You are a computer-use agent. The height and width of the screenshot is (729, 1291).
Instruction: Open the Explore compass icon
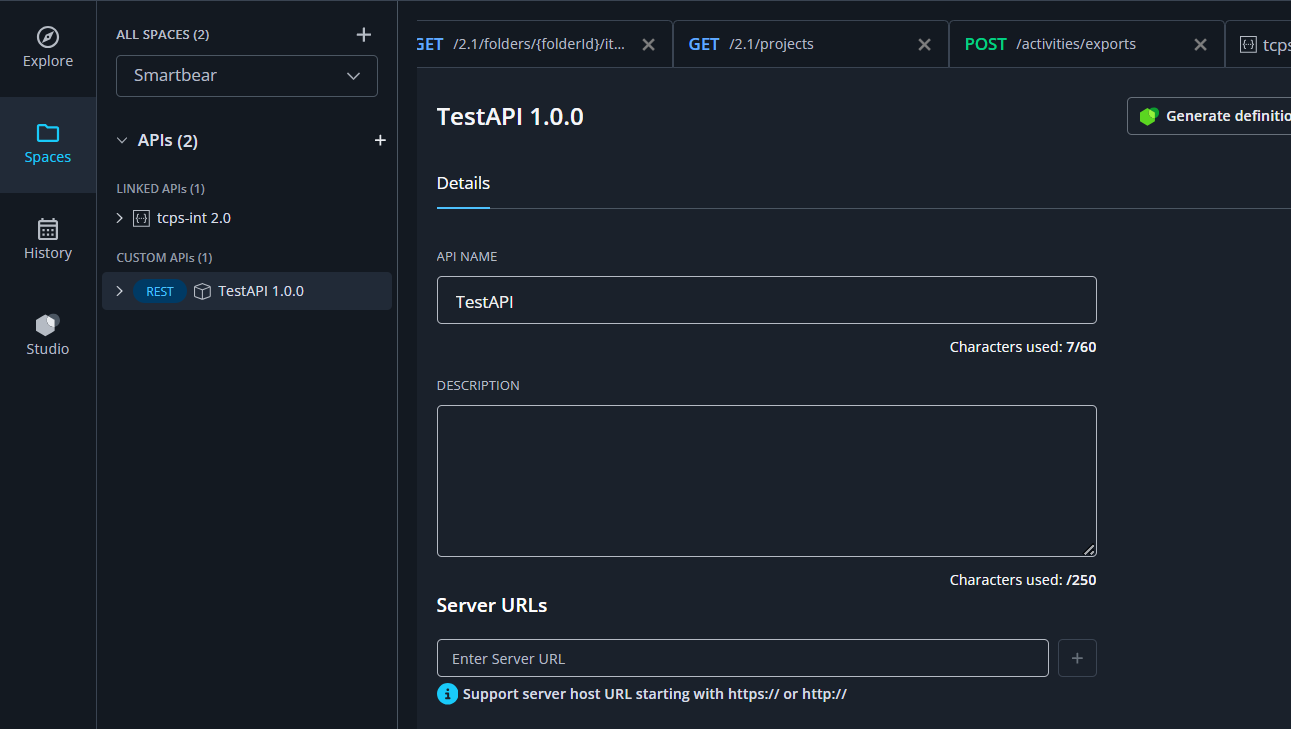pyautogui.click(x=48, y=38)
